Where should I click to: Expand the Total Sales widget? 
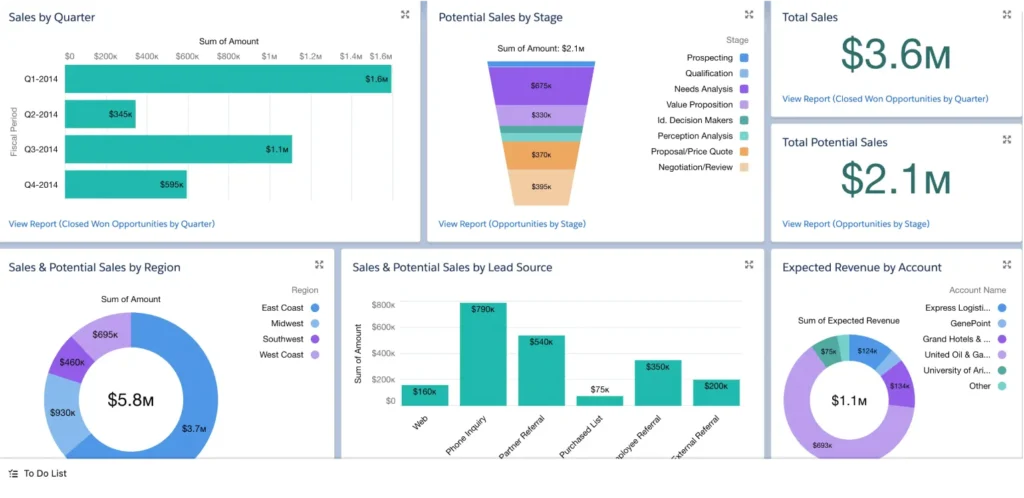pyautogui.click(x=1007, y=15)
